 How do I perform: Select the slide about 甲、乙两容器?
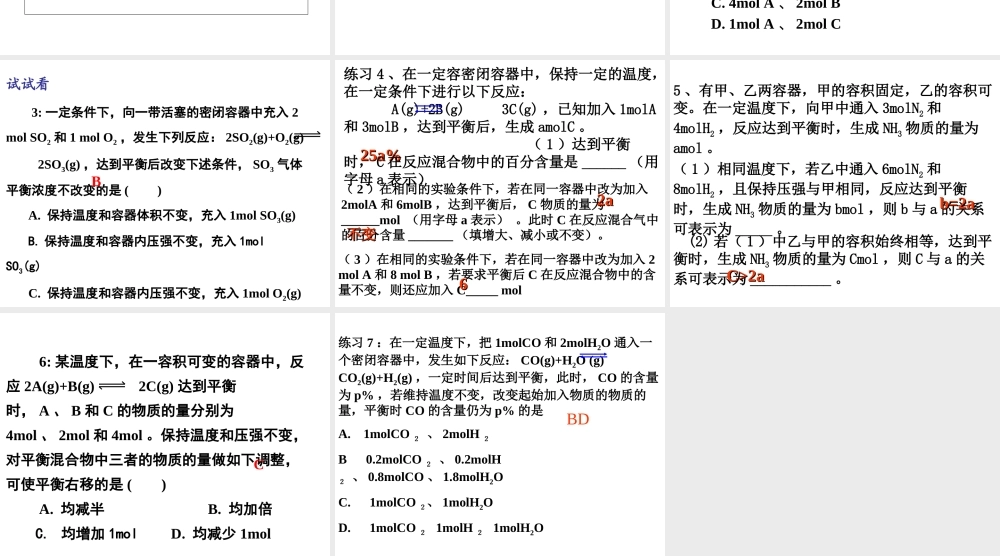pos(835,183)
